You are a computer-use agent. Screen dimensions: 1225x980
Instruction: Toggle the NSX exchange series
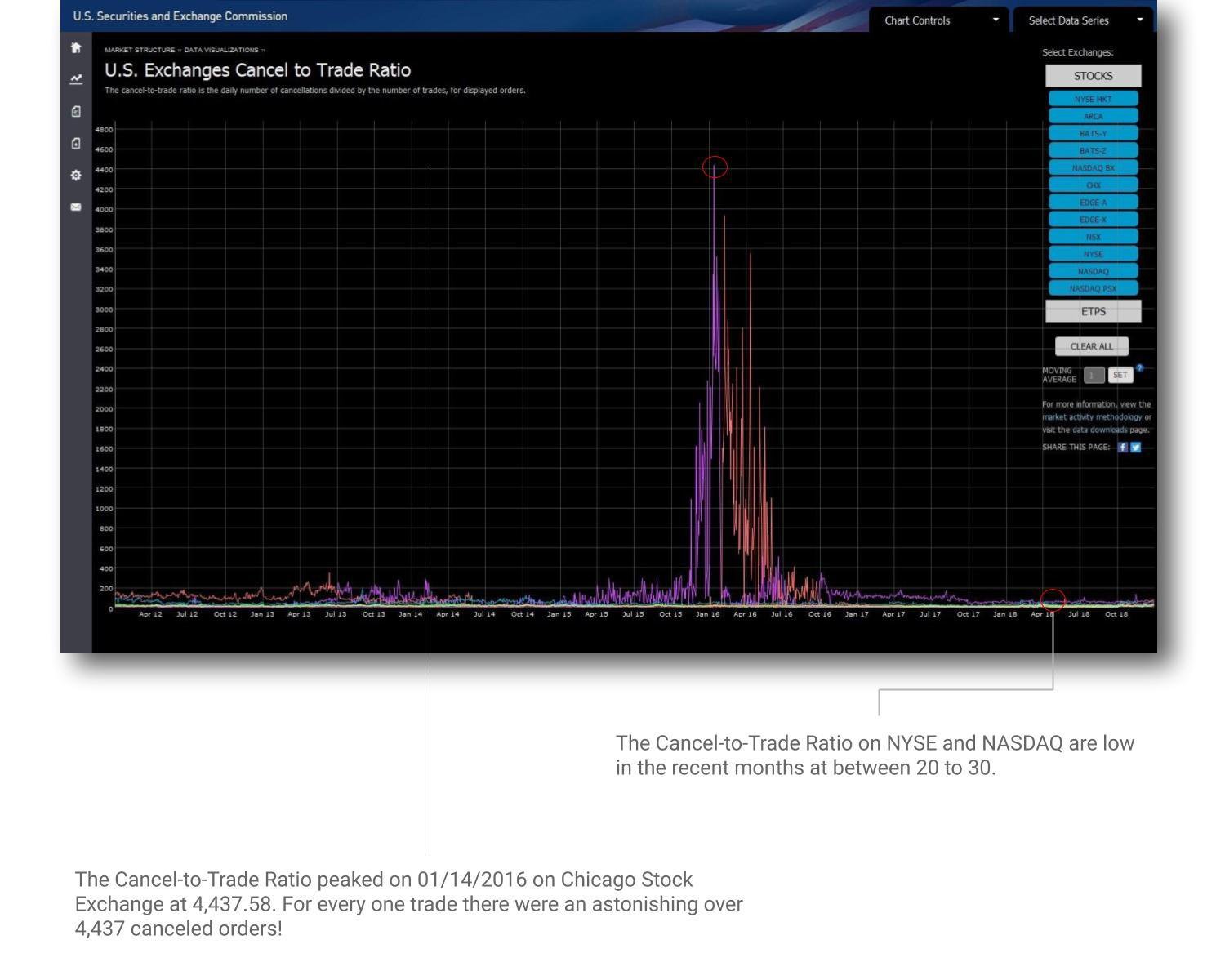(x=1093, y=237)
